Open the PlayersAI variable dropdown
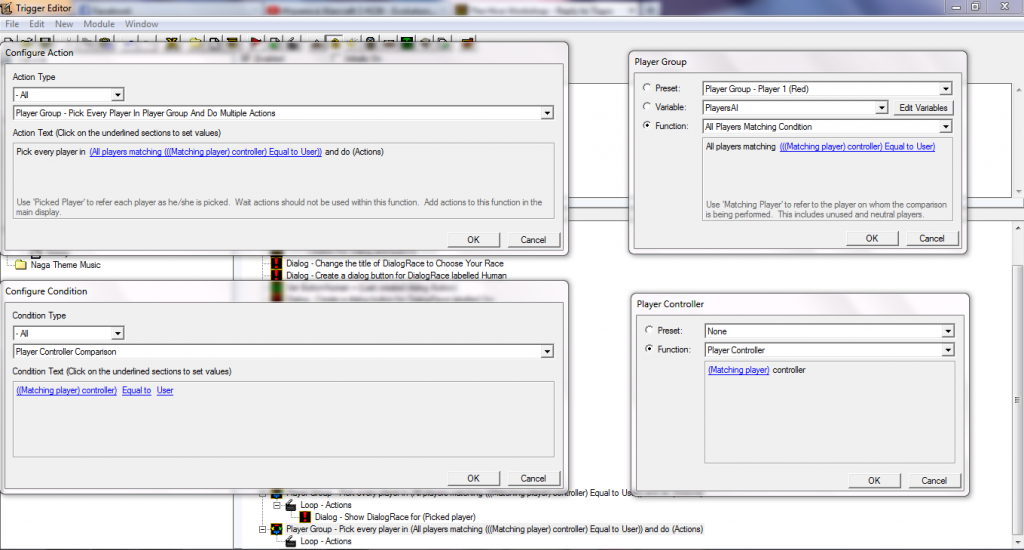 882,108
